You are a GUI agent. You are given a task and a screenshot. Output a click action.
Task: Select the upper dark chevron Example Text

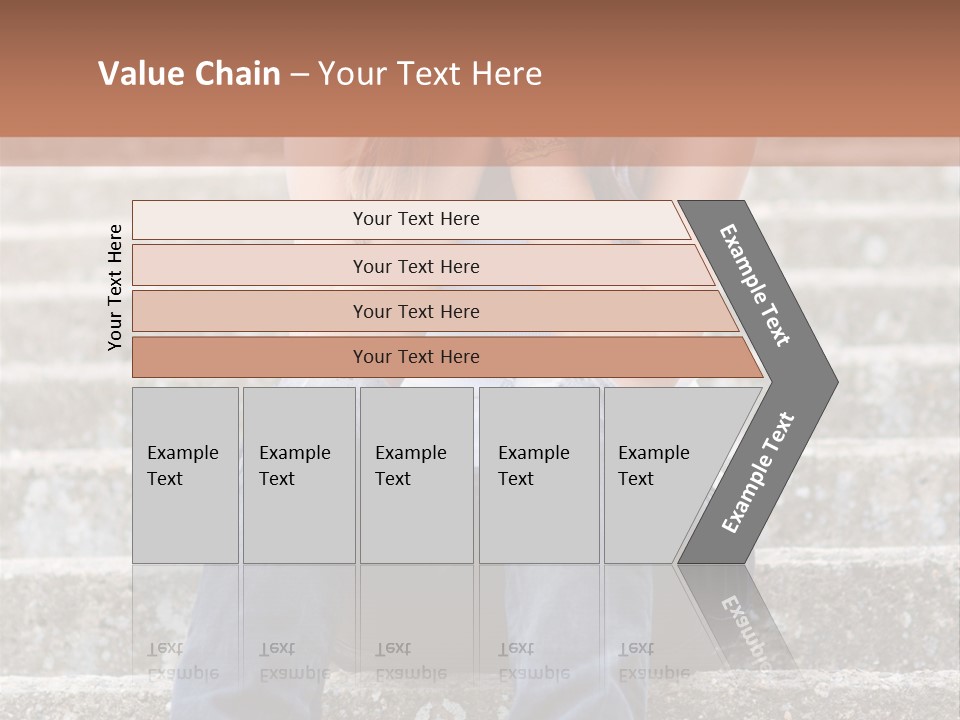[757, 285]
